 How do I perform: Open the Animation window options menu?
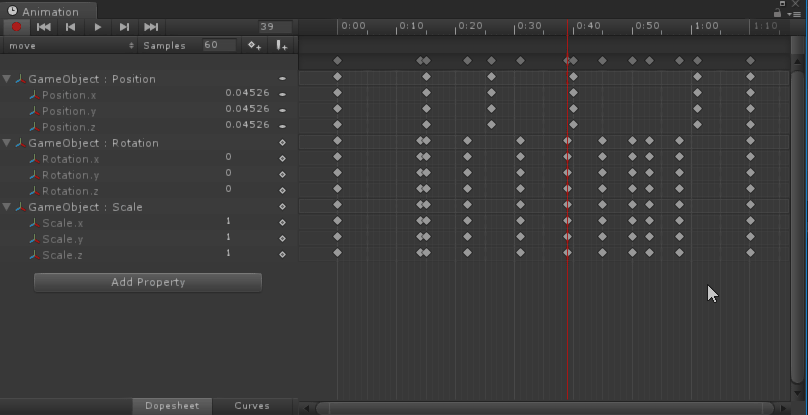[x=794, y=14]
